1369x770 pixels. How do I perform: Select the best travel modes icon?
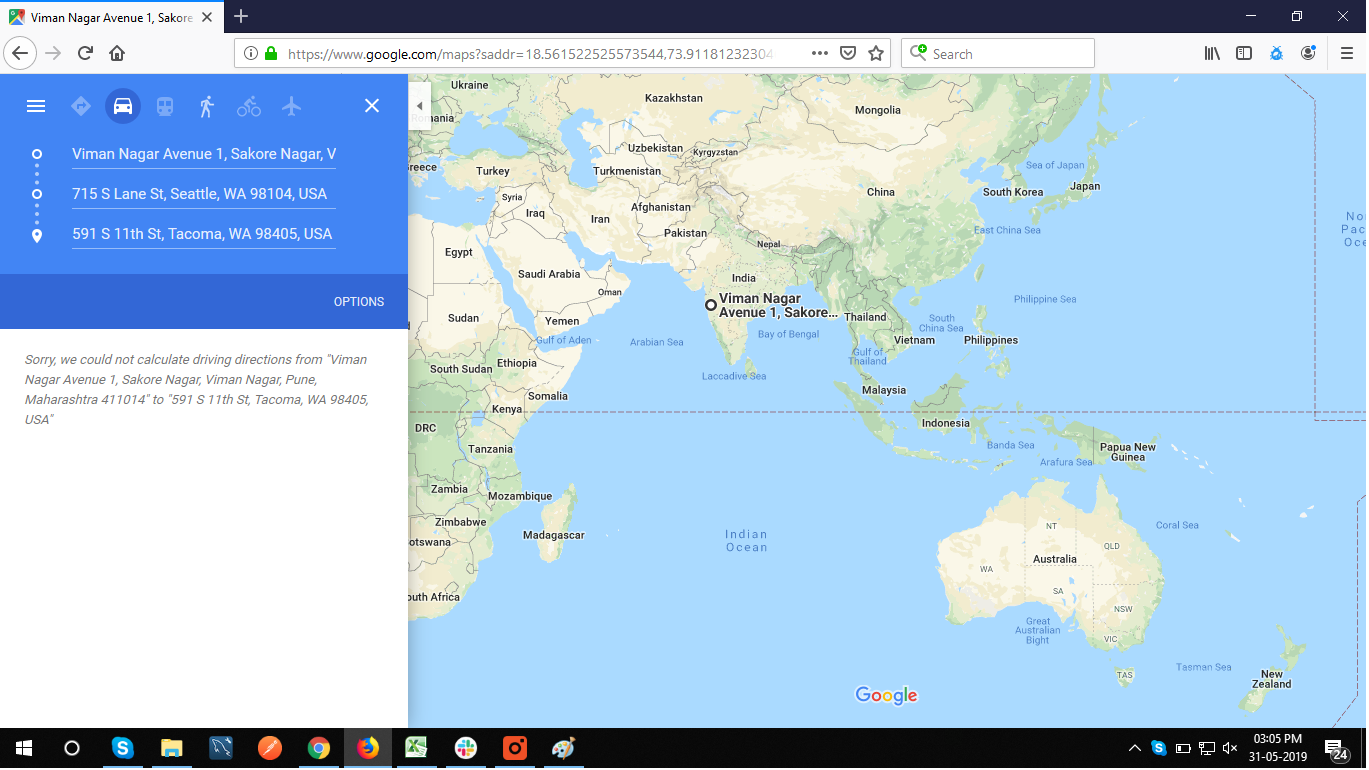(x=81, y=106)
